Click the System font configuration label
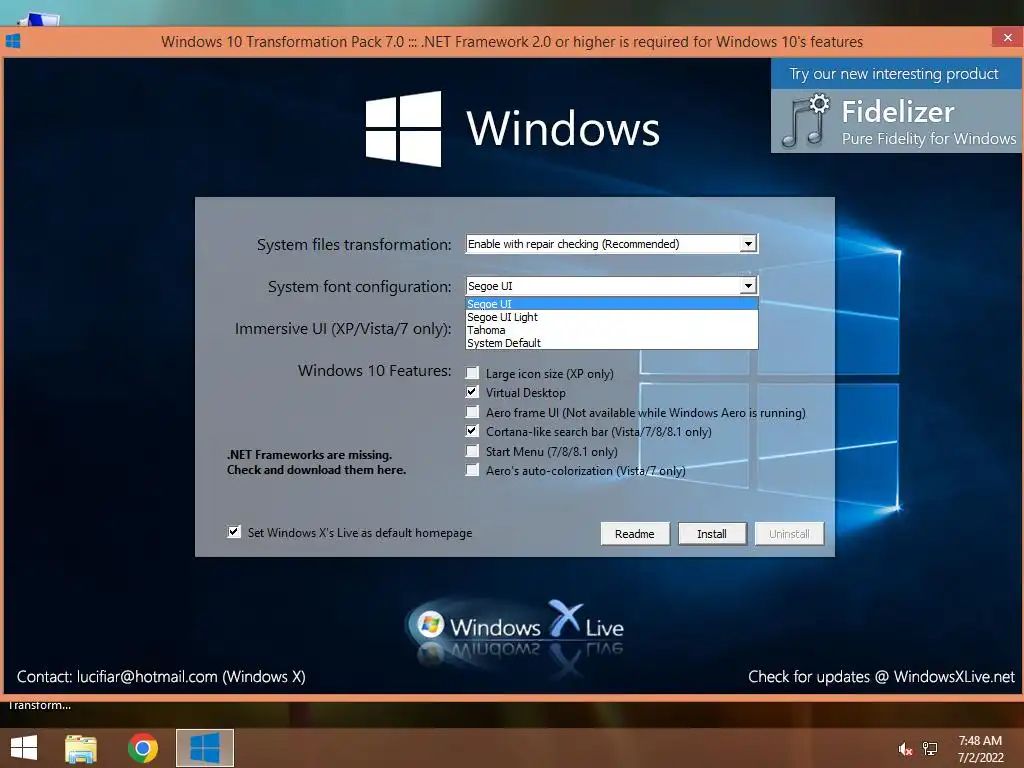 point(359,287)
